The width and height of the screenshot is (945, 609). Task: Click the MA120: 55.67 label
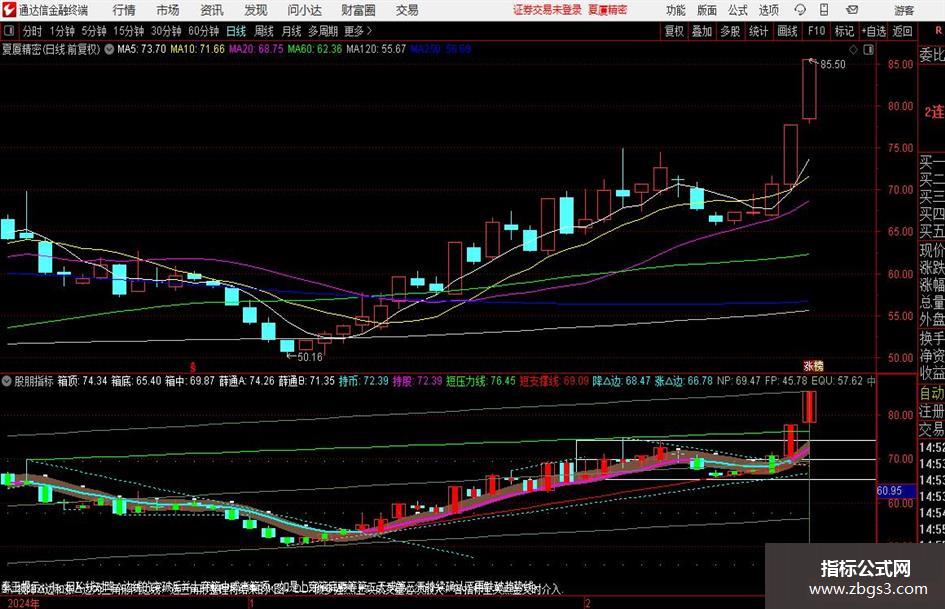click(x=376, y=49)
